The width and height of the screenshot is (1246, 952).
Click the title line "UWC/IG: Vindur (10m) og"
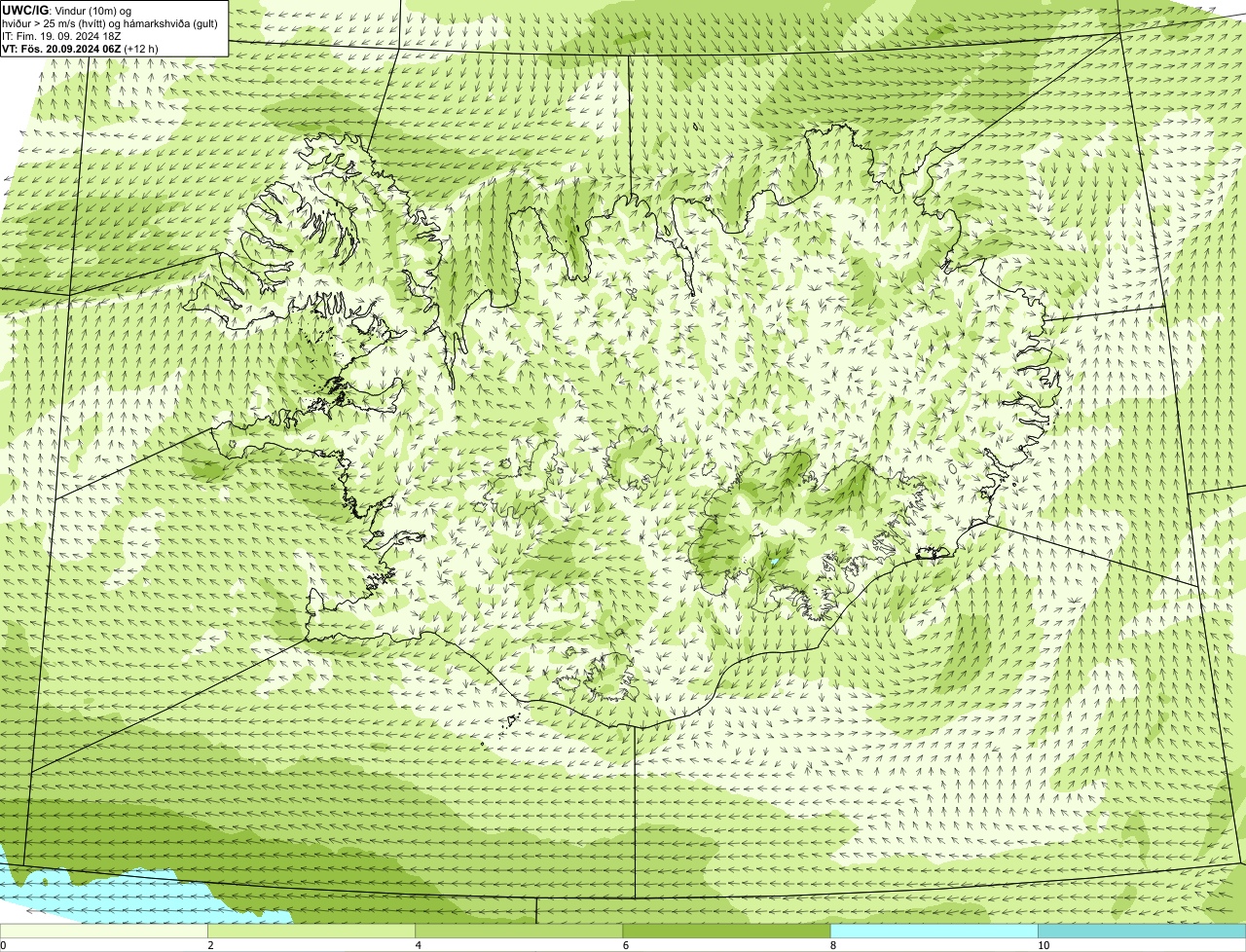coord(67,10)
